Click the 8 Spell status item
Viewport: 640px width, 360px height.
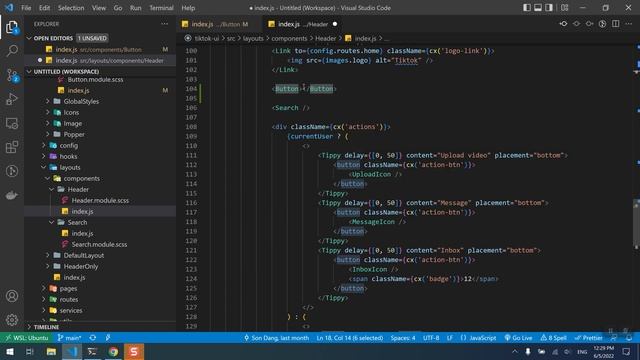pos(553,338)
